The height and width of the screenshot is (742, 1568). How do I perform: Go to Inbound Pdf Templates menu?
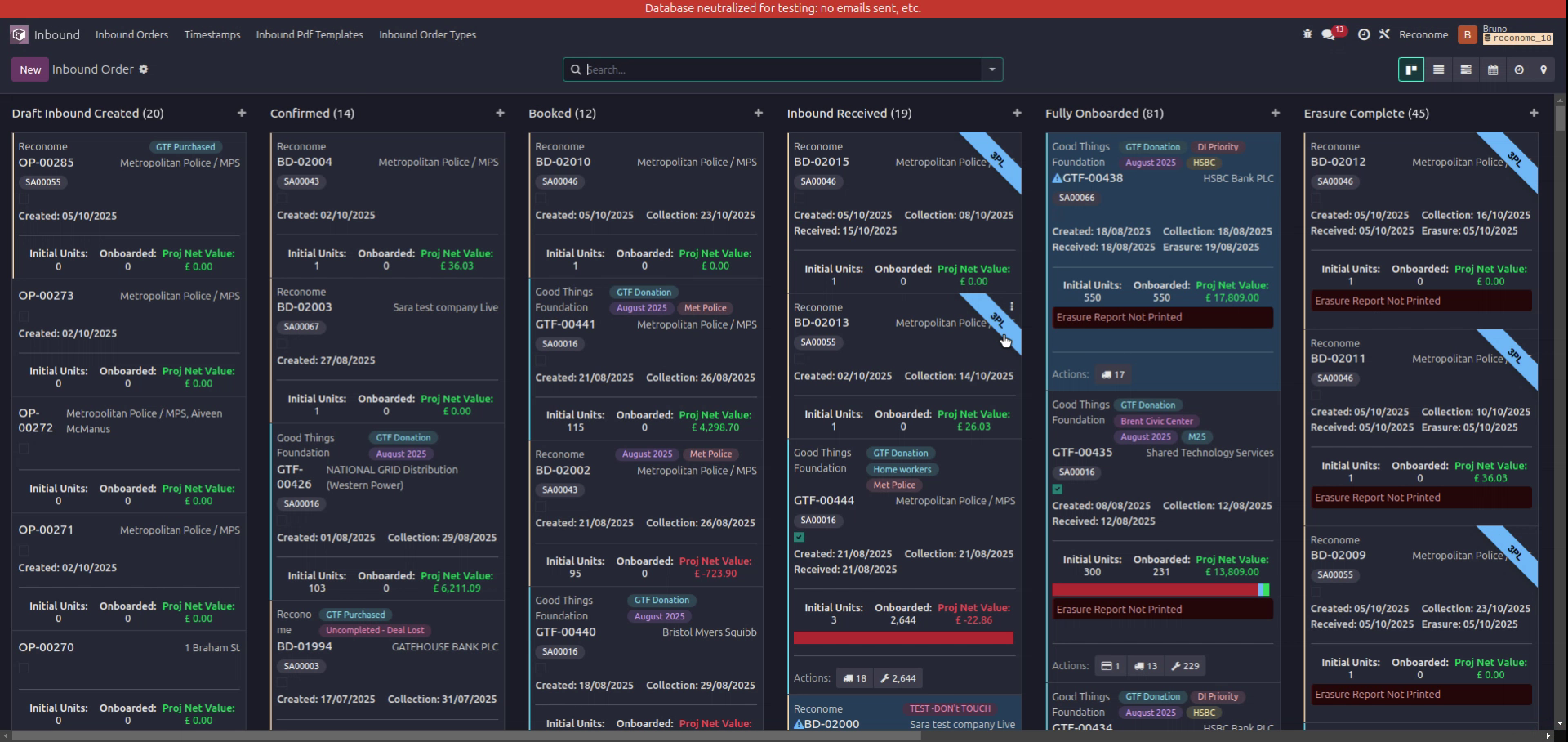[x=309, y=34]
